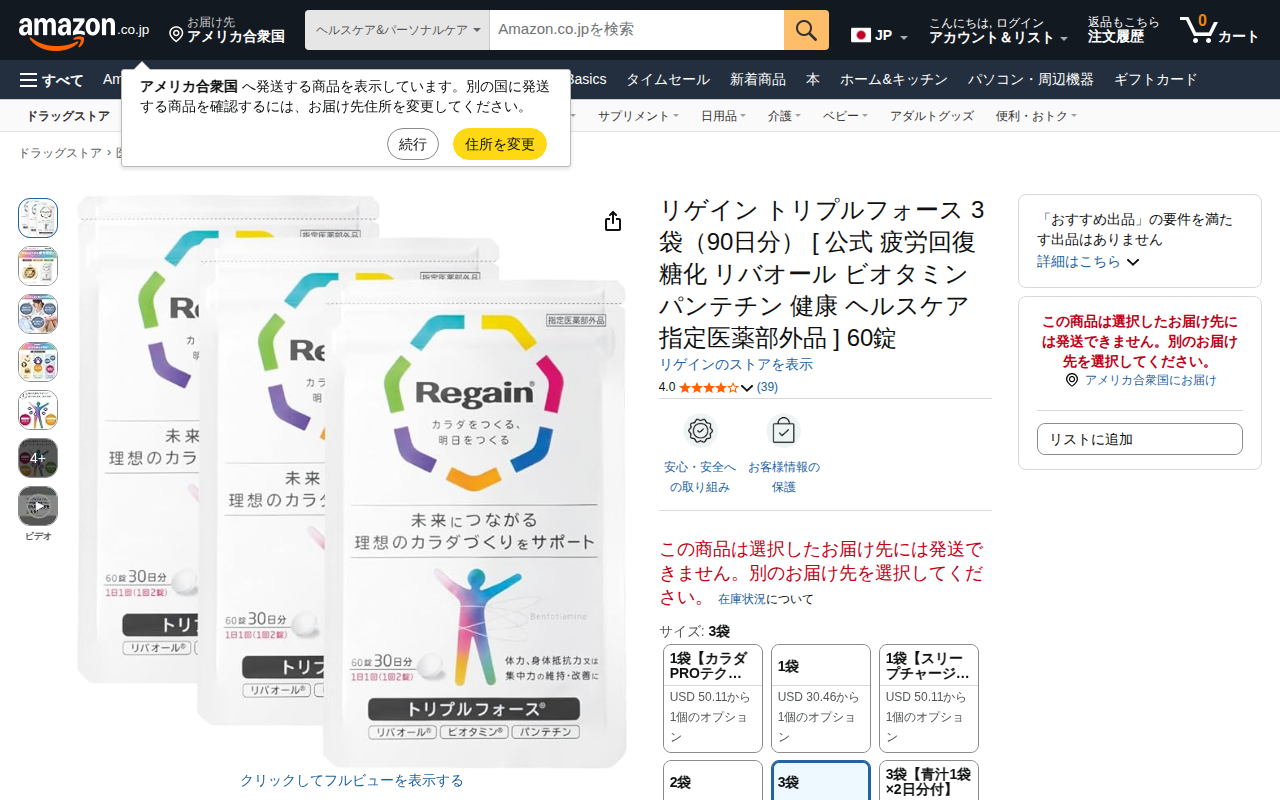Click the お届け先 アメリカ合衆国 header text
Viewport: 1280px width, 800px height.
[x=236, y=30]
